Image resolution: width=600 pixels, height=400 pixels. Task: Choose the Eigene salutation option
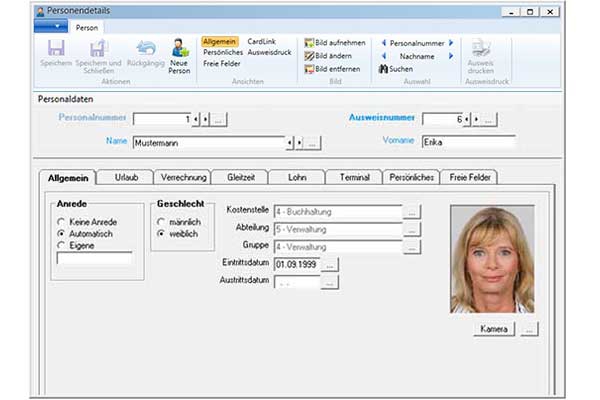coord(63,244)
